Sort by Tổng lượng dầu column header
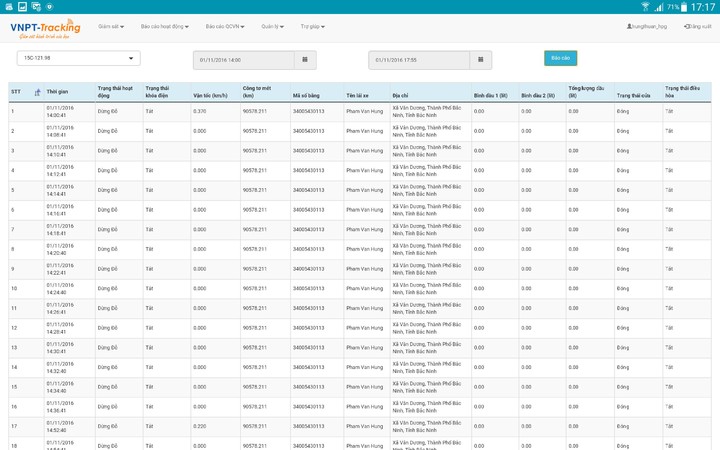Viewport: 720px width, 450px height. [590, 92]
